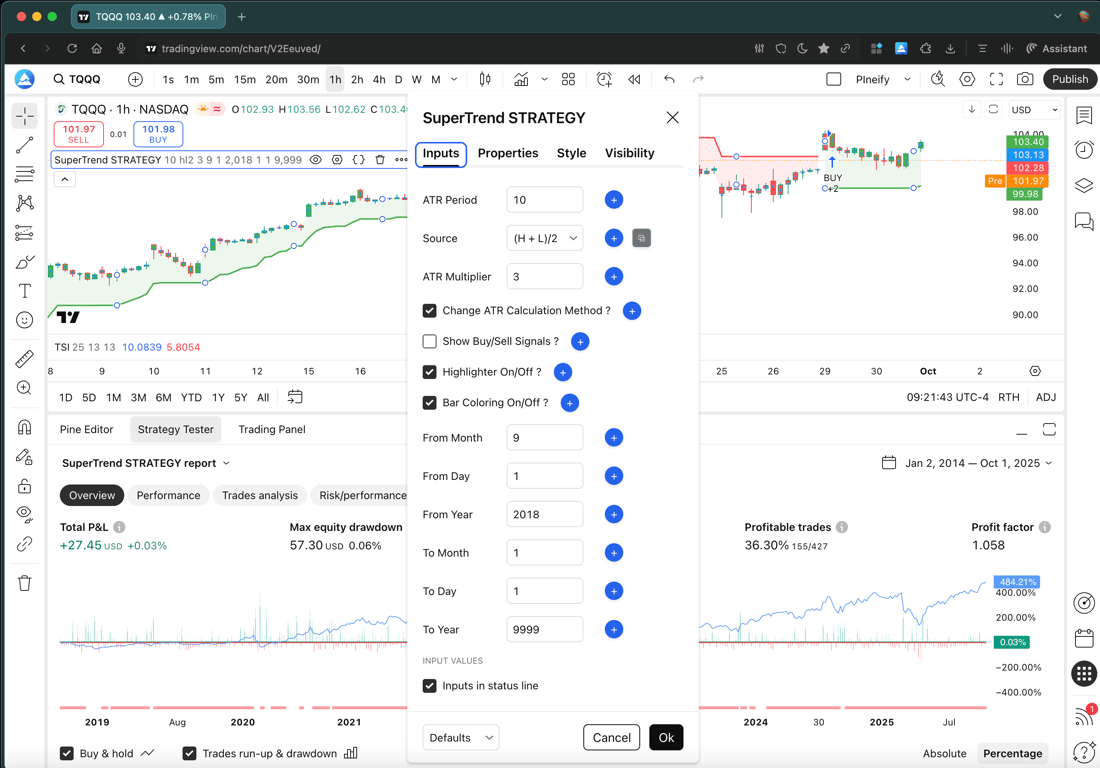Delete the SuperTrend STRATEGY indicator trash icon
The height and width of the screenshot is (768, 1100).
tap(380, 160)
